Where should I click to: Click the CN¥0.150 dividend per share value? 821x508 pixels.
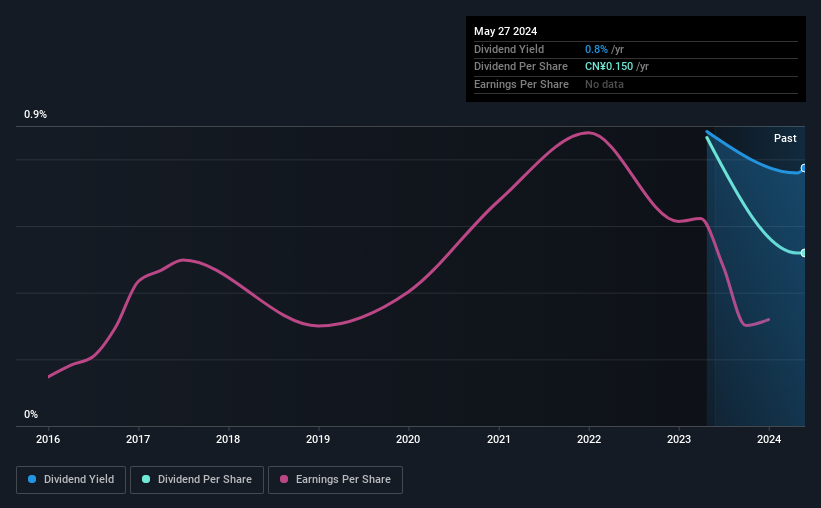pos(609,67)
